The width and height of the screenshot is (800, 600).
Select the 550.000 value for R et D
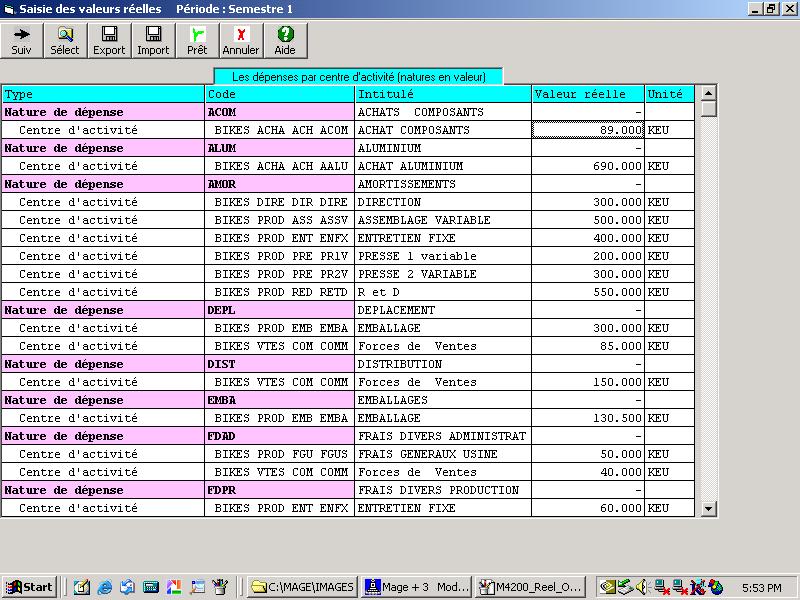coord(588,292)
